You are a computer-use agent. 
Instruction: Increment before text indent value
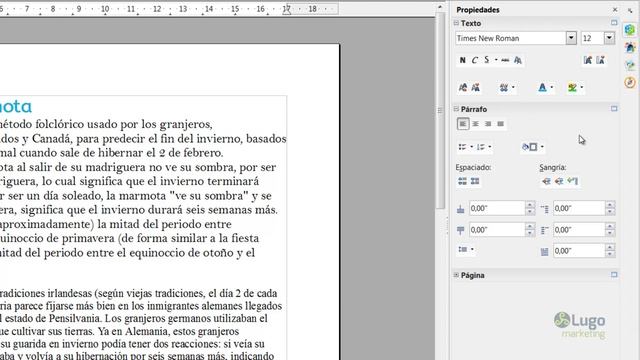tap(610, 205)
